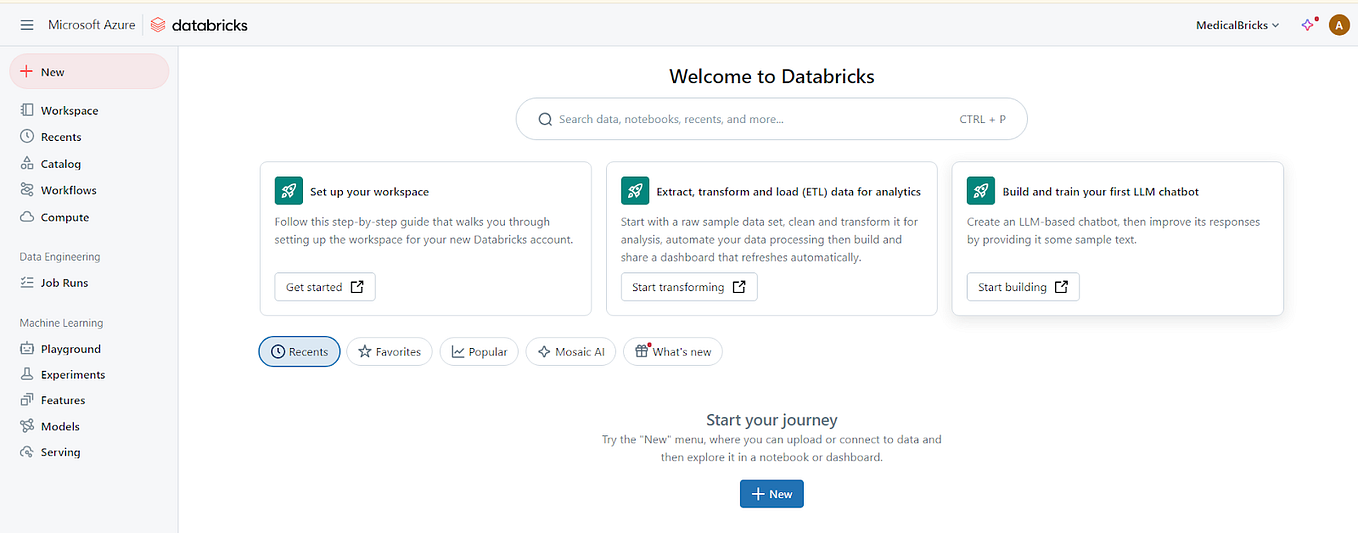Open the Playground sidebar icon

coord(27,349)
